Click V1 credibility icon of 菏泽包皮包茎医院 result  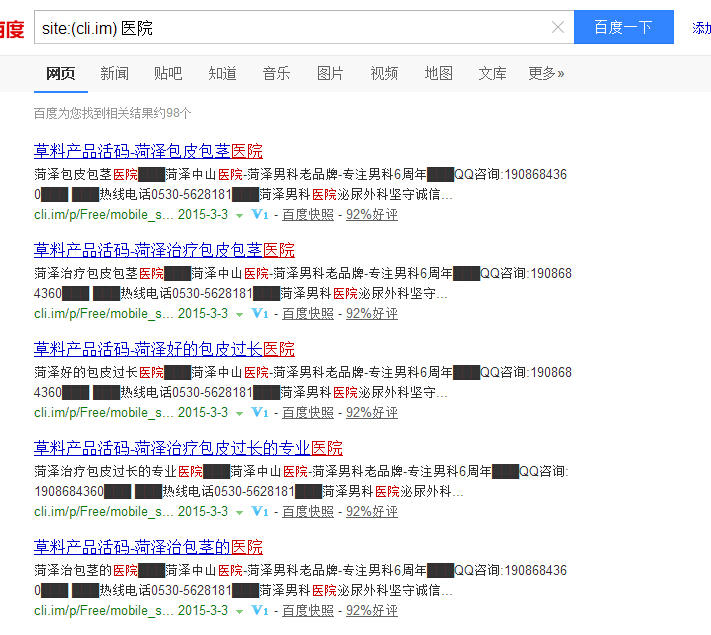pyautogui.click(x=260, y=214)
